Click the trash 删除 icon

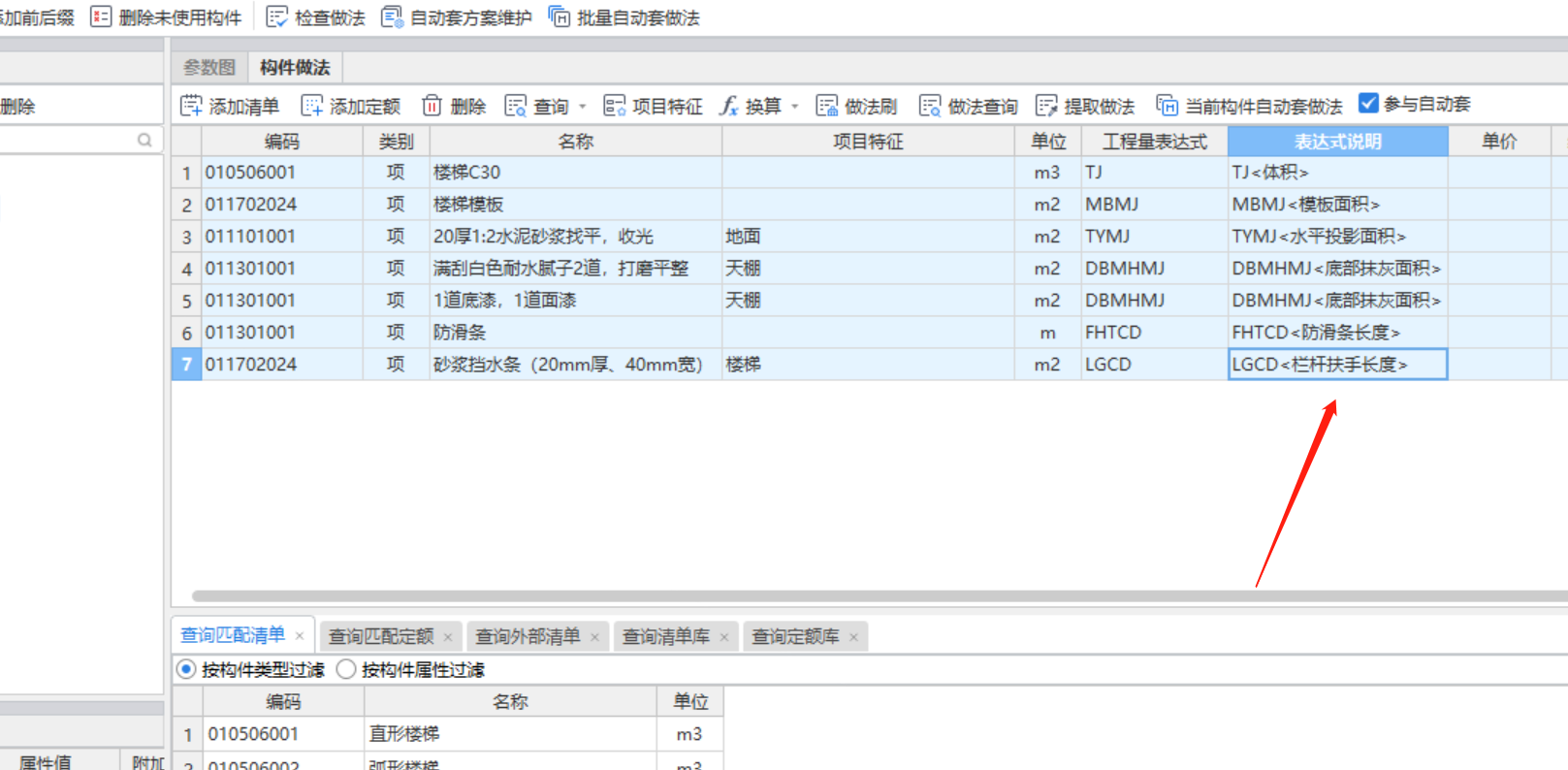432,106
